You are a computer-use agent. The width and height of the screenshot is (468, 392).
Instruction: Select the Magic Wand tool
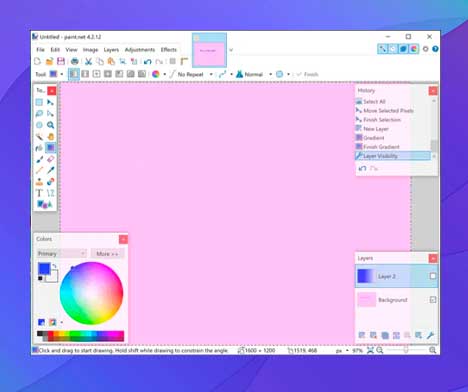39,136
